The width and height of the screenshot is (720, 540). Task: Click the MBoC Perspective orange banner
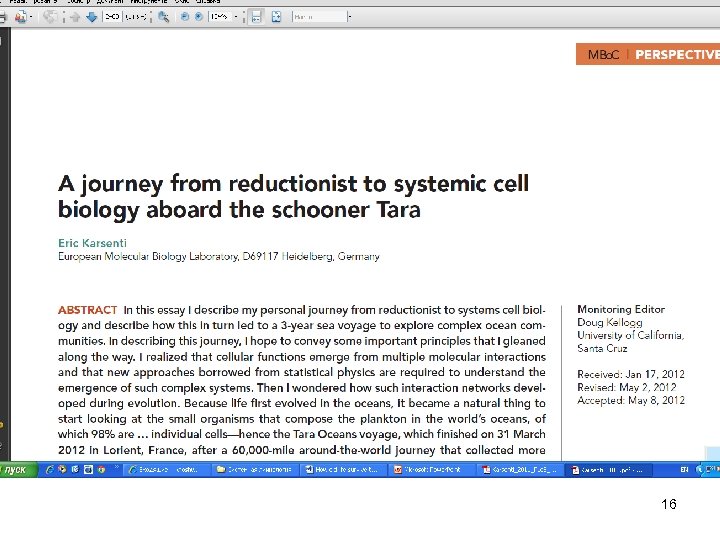point(648,54)
